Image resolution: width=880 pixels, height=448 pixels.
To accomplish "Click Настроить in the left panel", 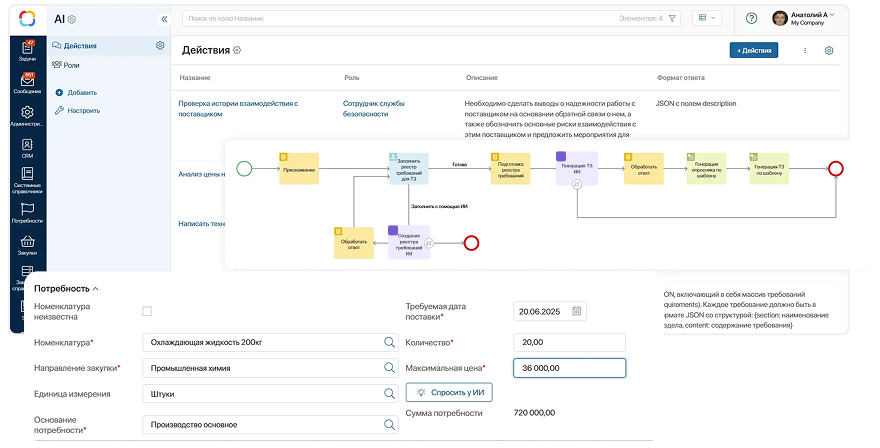I will click(x=77, y=111).
